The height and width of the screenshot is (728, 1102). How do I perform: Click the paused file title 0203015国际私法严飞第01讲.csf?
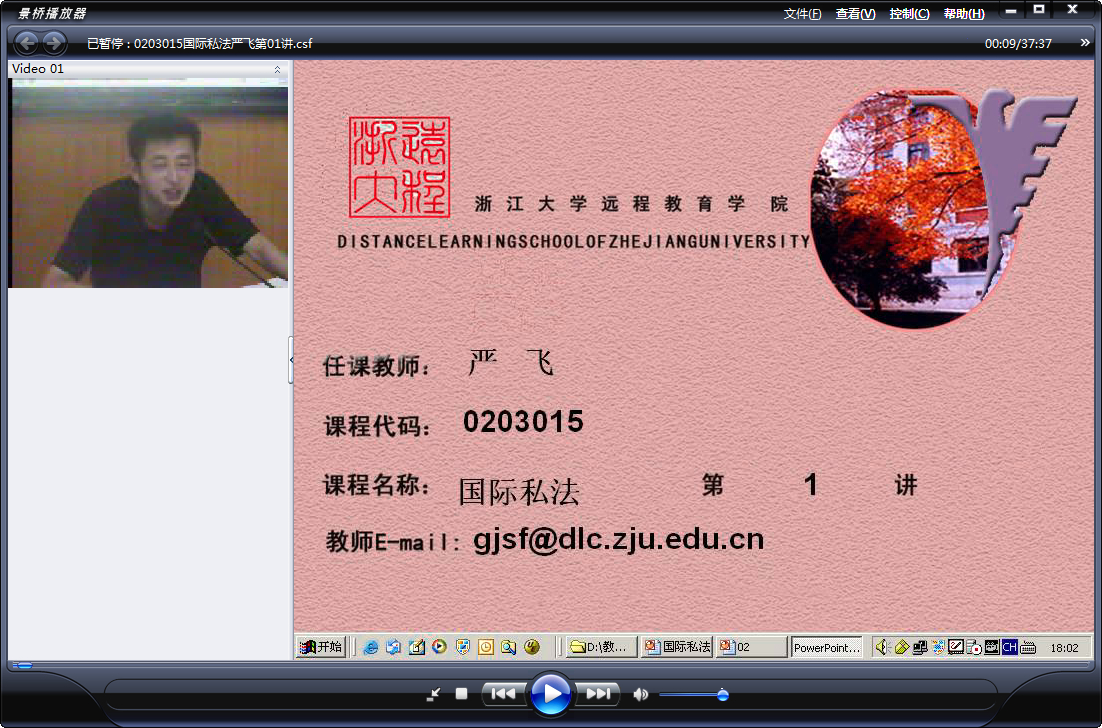[x=223, y=44]
